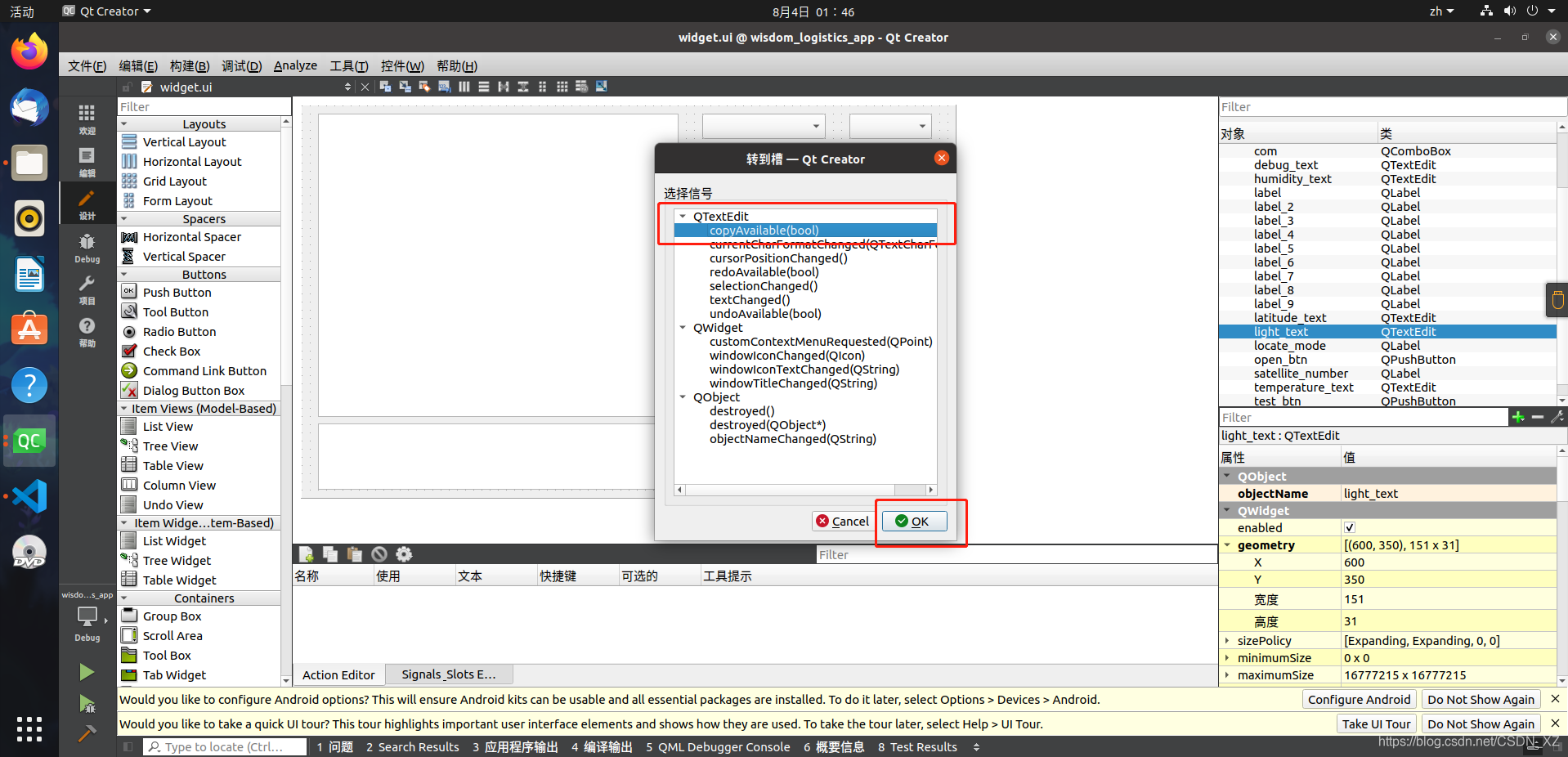Click the New Action icon in Action Editor
This screenshot has width=1568, height=757.
(x=307, y=554)
